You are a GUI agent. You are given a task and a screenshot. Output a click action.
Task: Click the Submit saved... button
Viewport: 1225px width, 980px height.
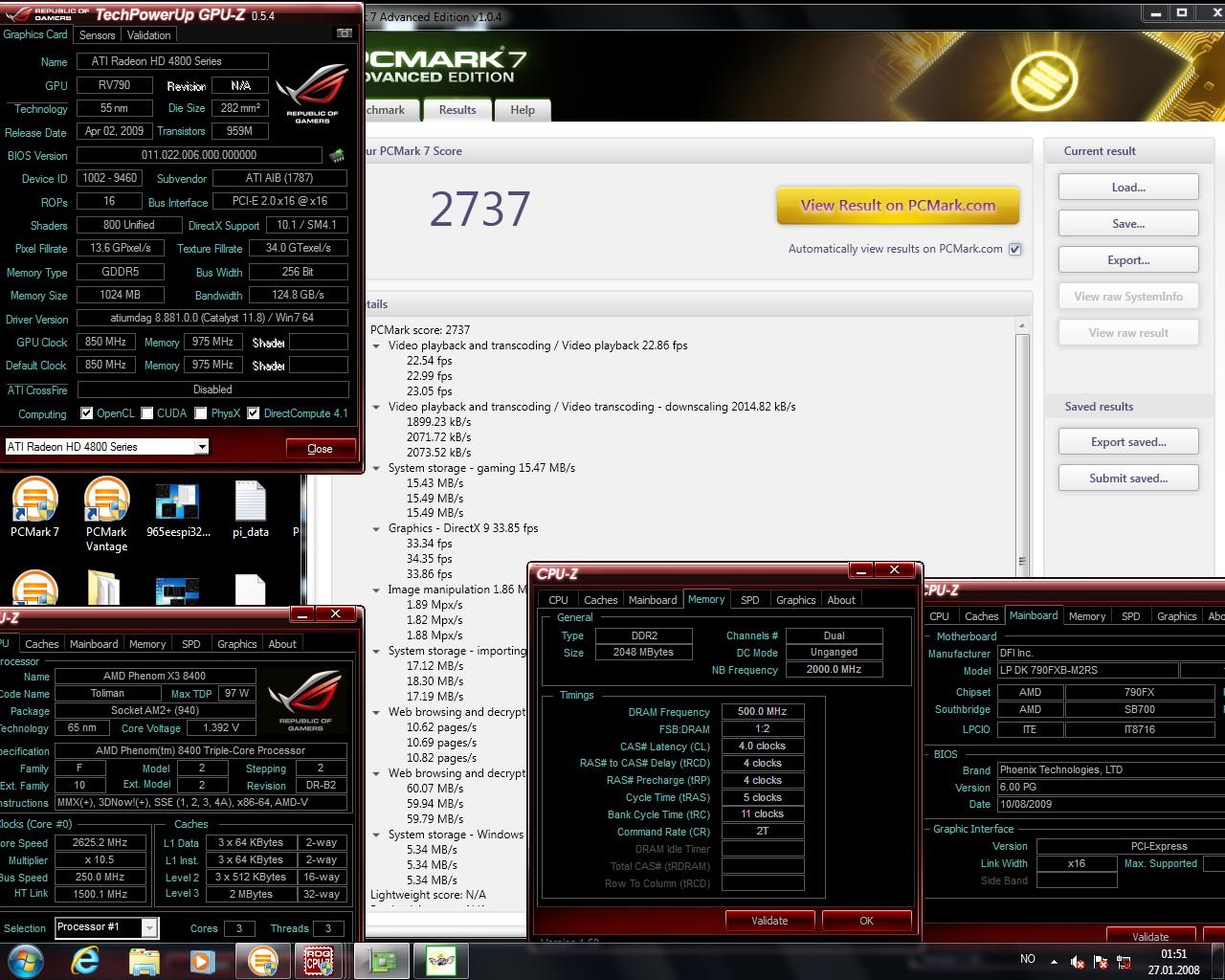click(1128, 479)
